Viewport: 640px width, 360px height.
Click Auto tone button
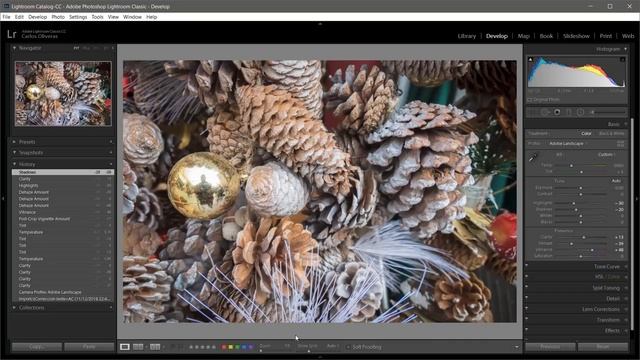[616, 181]
